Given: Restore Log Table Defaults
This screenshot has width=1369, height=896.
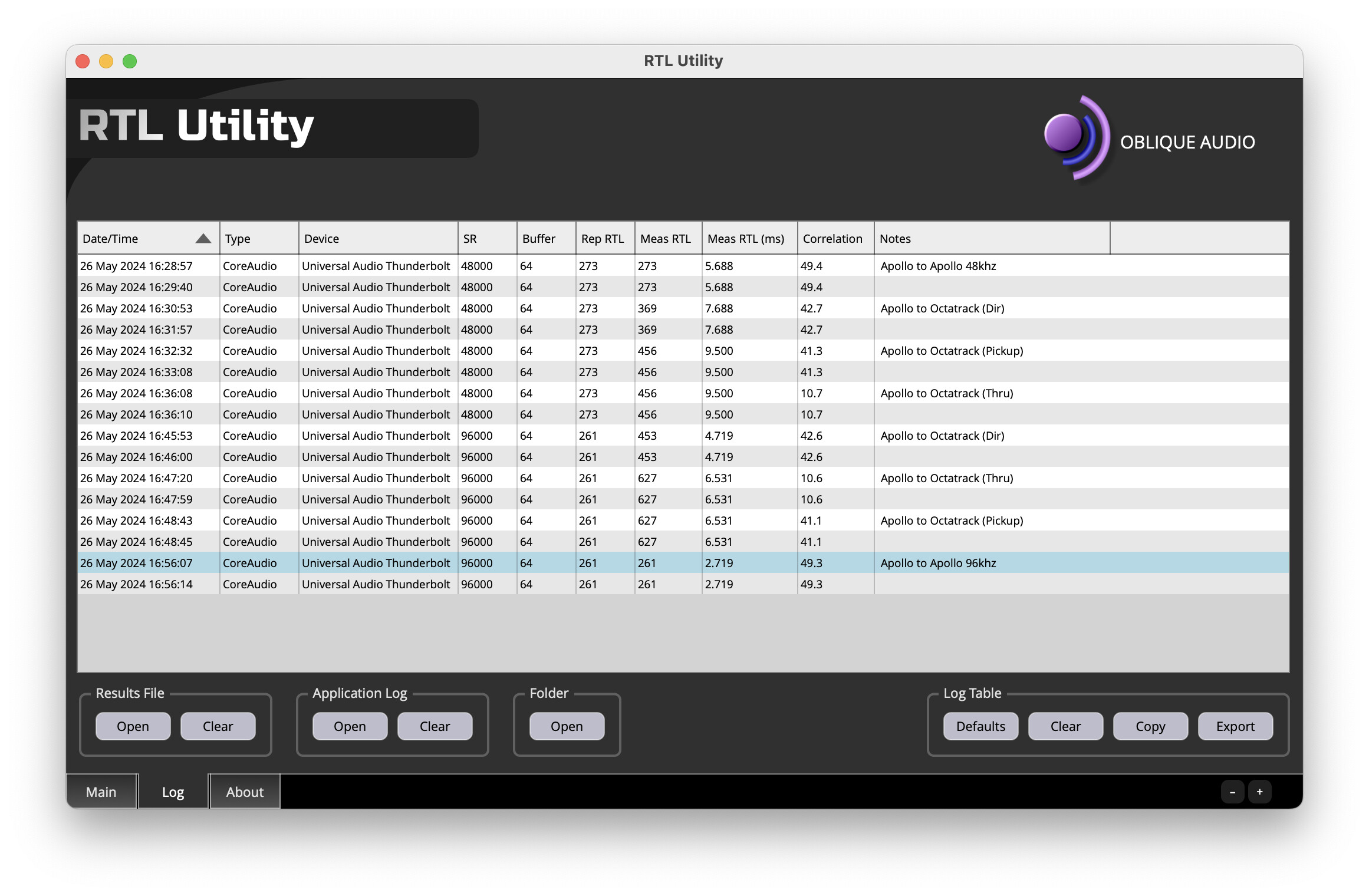Looking at the screenshot, I should pyautogui.click(x=980, y=726).
